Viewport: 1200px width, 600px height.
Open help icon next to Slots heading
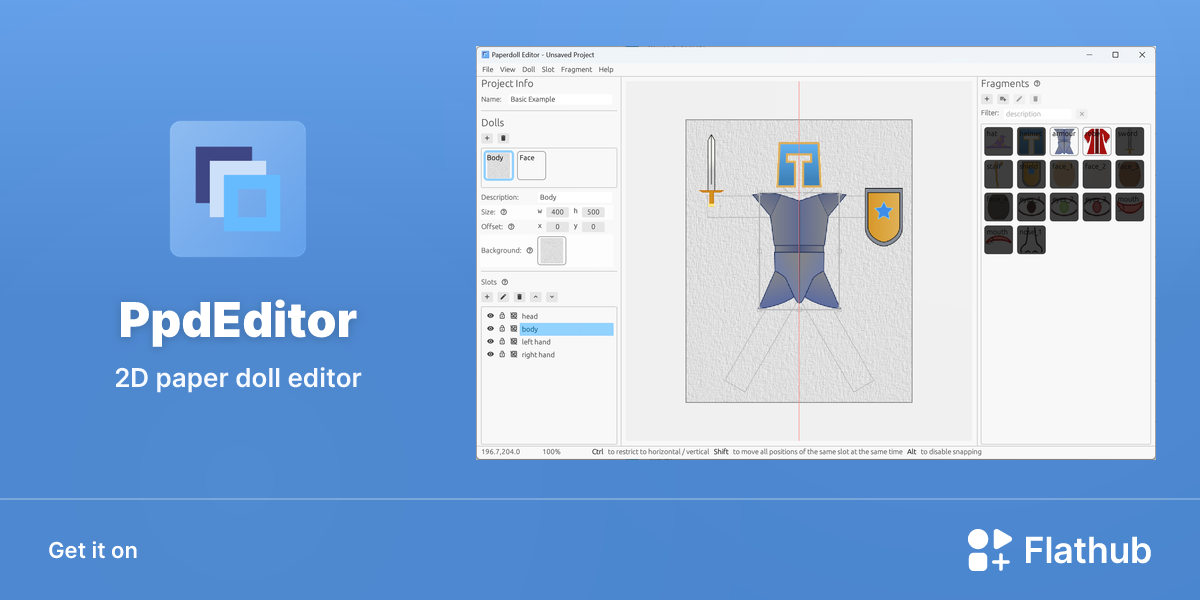pos(505,282)
